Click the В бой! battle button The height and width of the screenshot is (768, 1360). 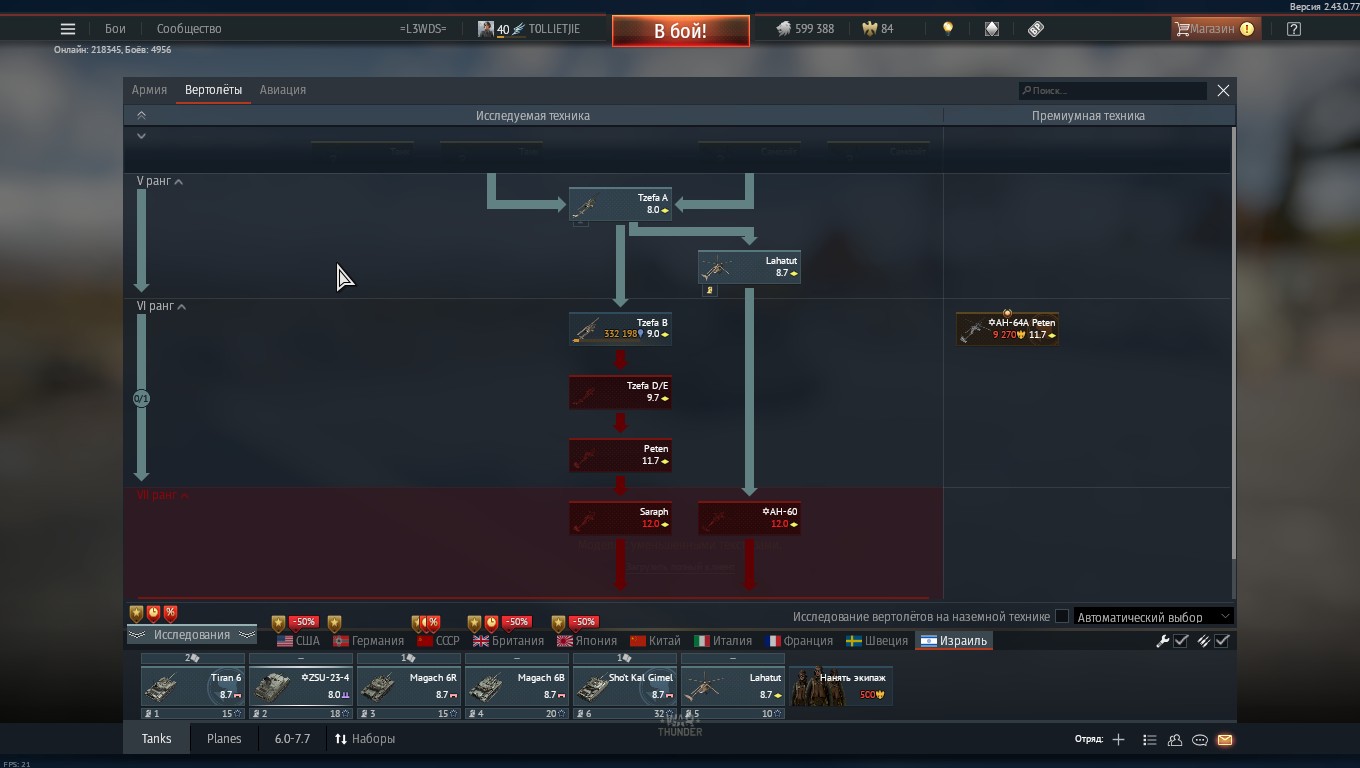point(681,31)
